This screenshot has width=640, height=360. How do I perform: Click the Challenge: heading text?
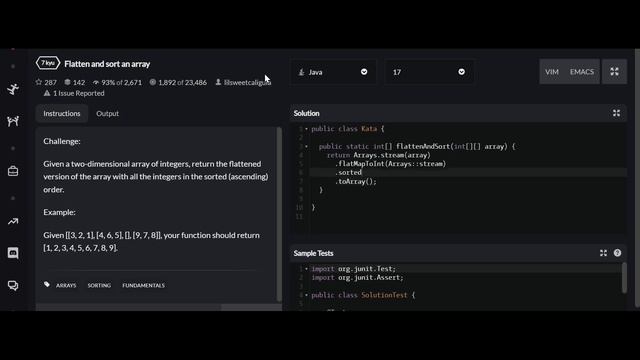click(62, 141)
